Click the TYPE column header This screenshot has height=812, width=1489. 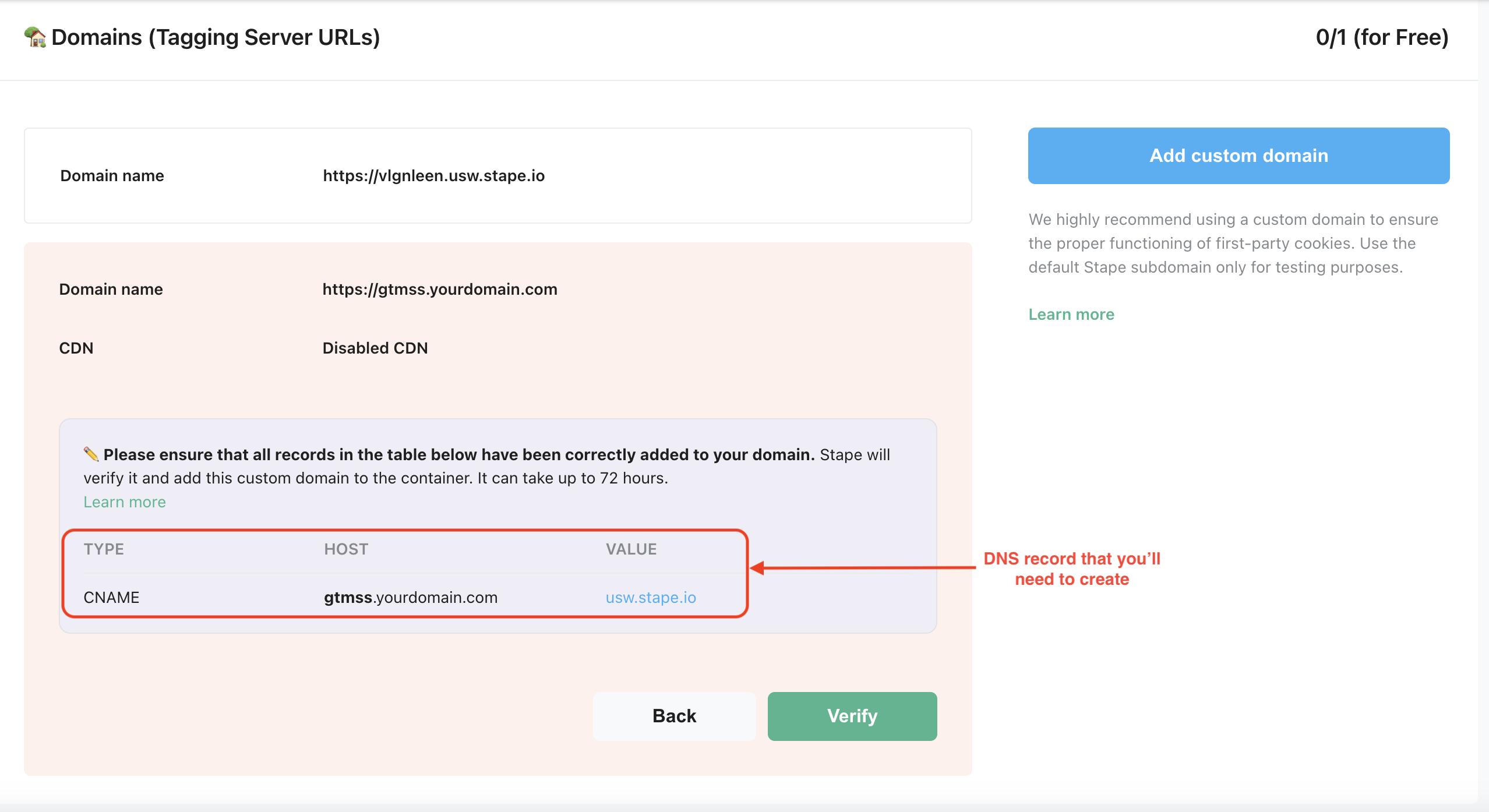pos(104,549)
